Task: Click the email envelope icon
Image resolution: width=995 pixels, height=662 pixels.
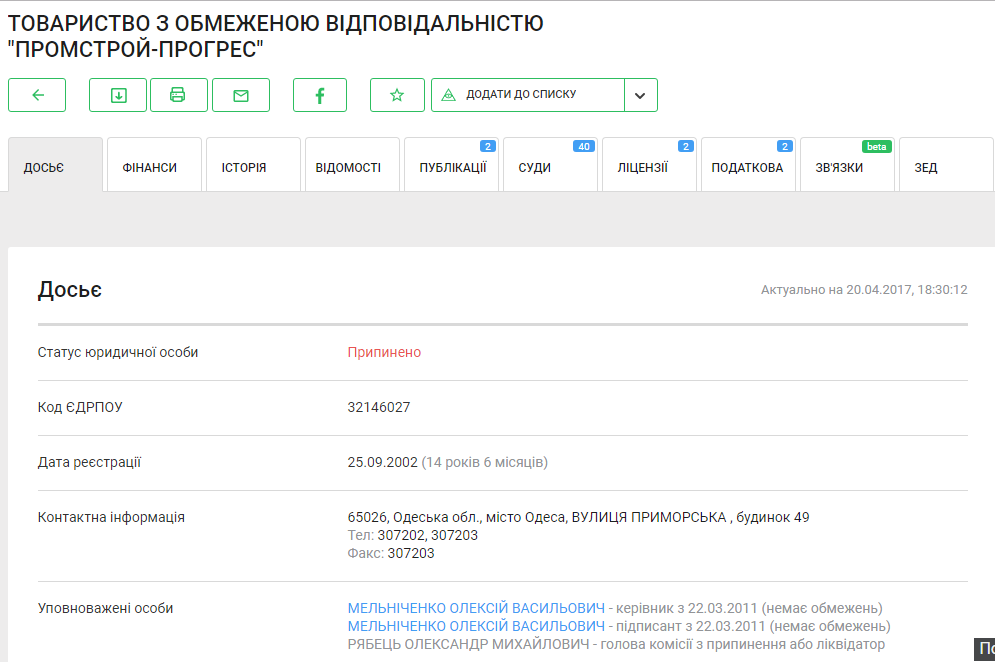Action: tap(241, 95)
